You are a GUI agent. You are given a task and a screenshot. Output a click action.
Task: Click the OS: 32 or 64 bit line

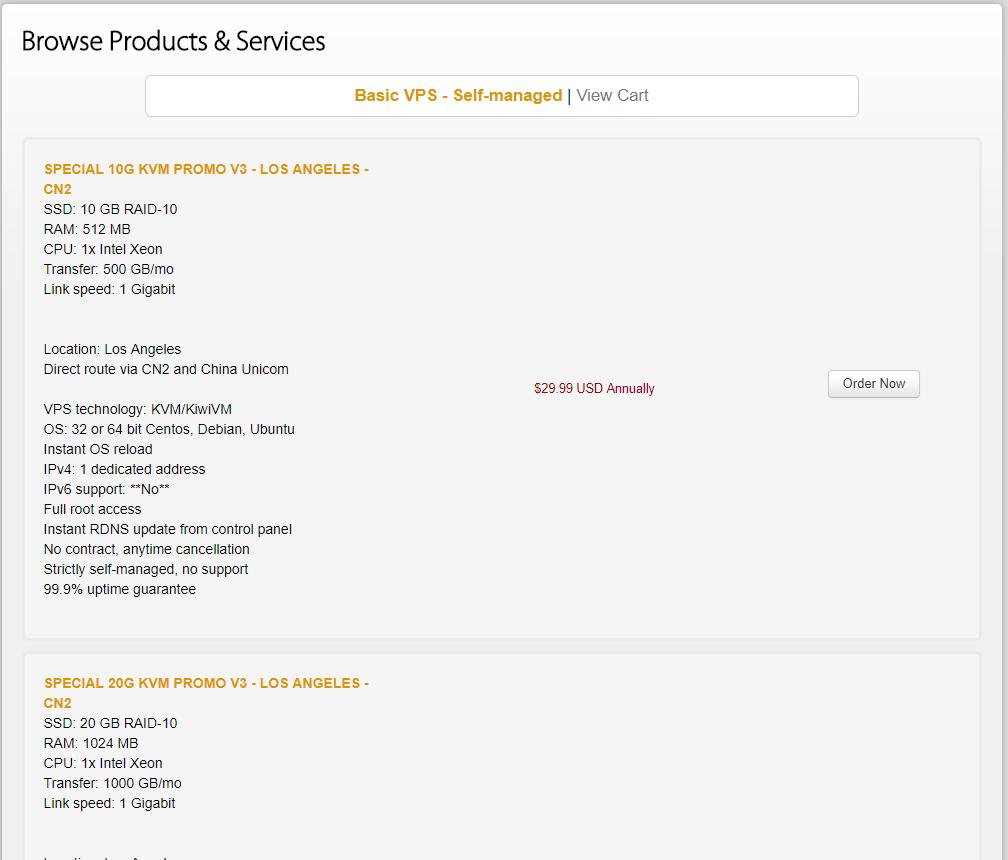point(169,430)
